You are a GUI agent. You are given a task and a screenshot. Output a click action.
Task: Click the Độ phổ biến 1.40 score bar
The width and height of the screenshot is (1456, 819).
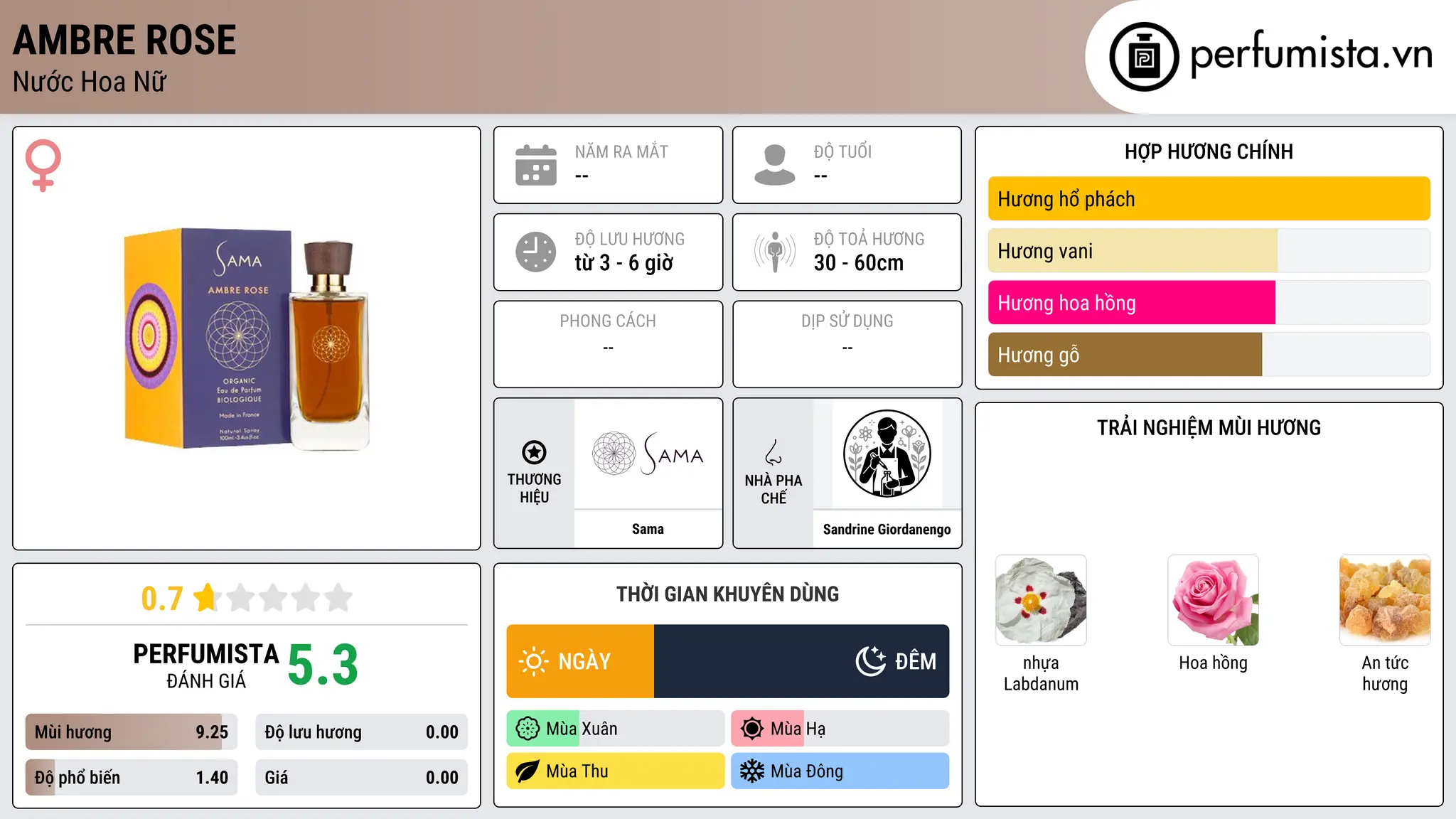click(x=132, y=778)
